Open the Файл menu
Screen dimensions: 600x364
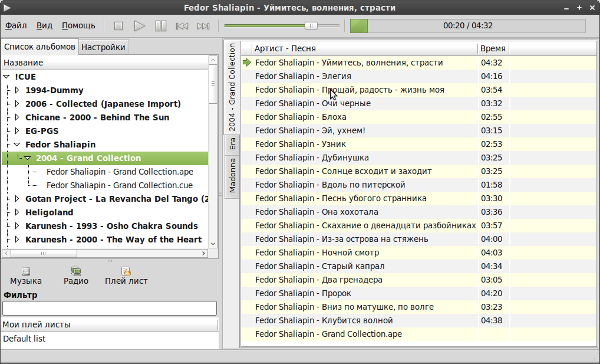pos(16,26)
